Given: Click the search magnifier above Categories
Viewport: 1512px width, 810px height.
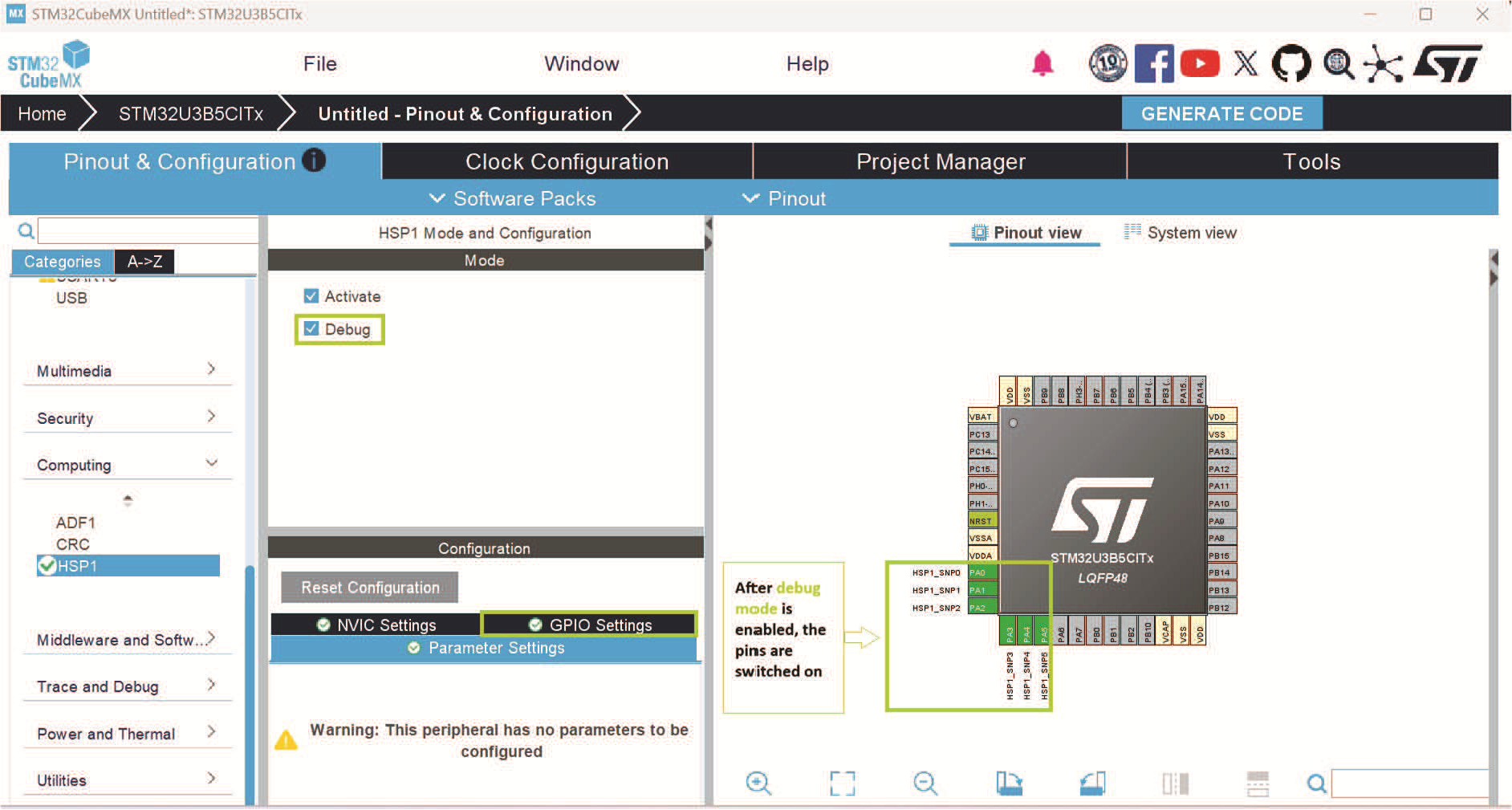Looking at the screenshot, I should [26, 231].
